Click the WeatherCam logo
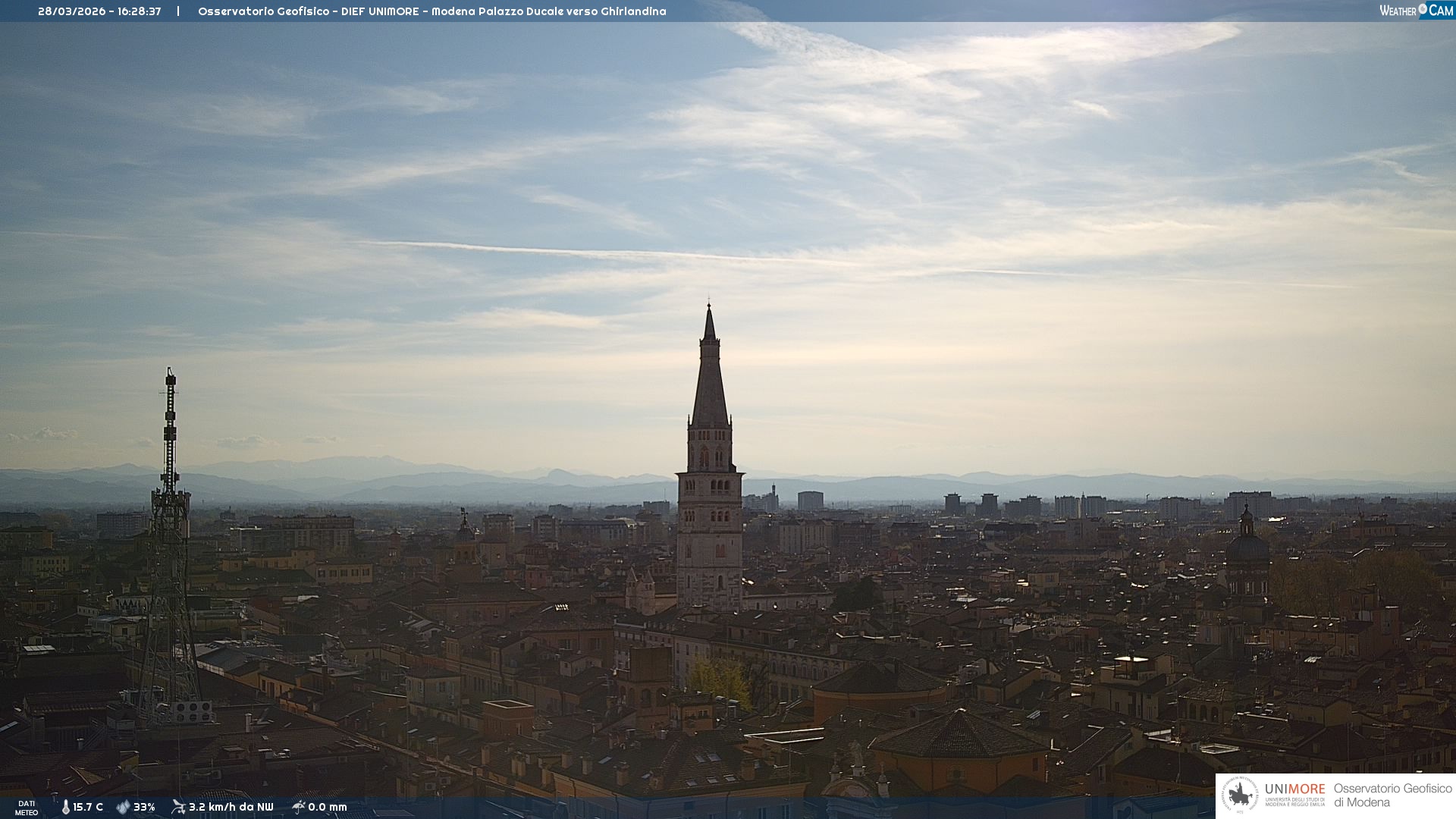The image size is (1456, 819). 1415,11
